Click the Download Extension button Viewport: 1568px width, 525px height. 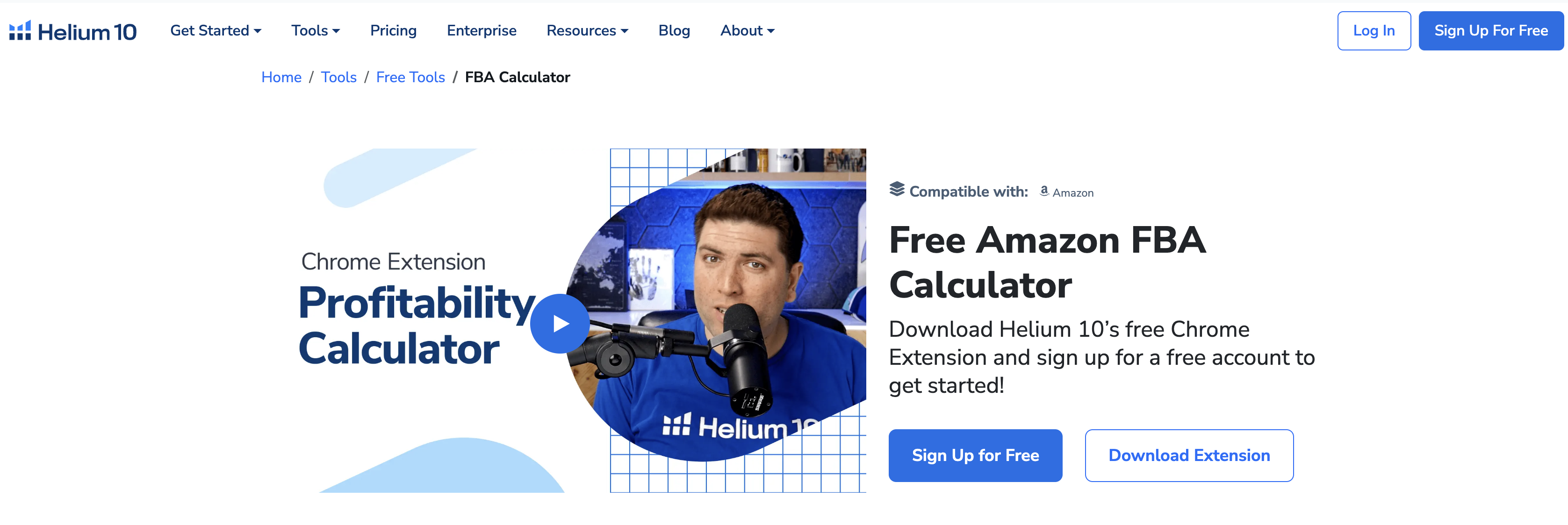pos(1189,455)
